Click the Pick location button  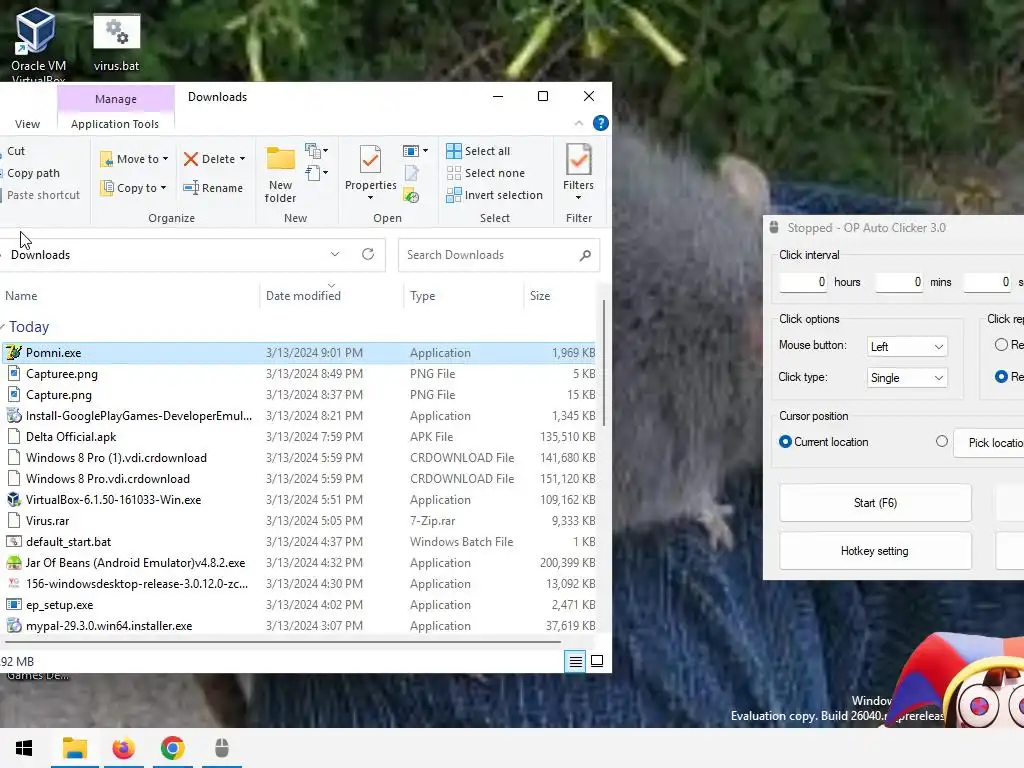989,443
